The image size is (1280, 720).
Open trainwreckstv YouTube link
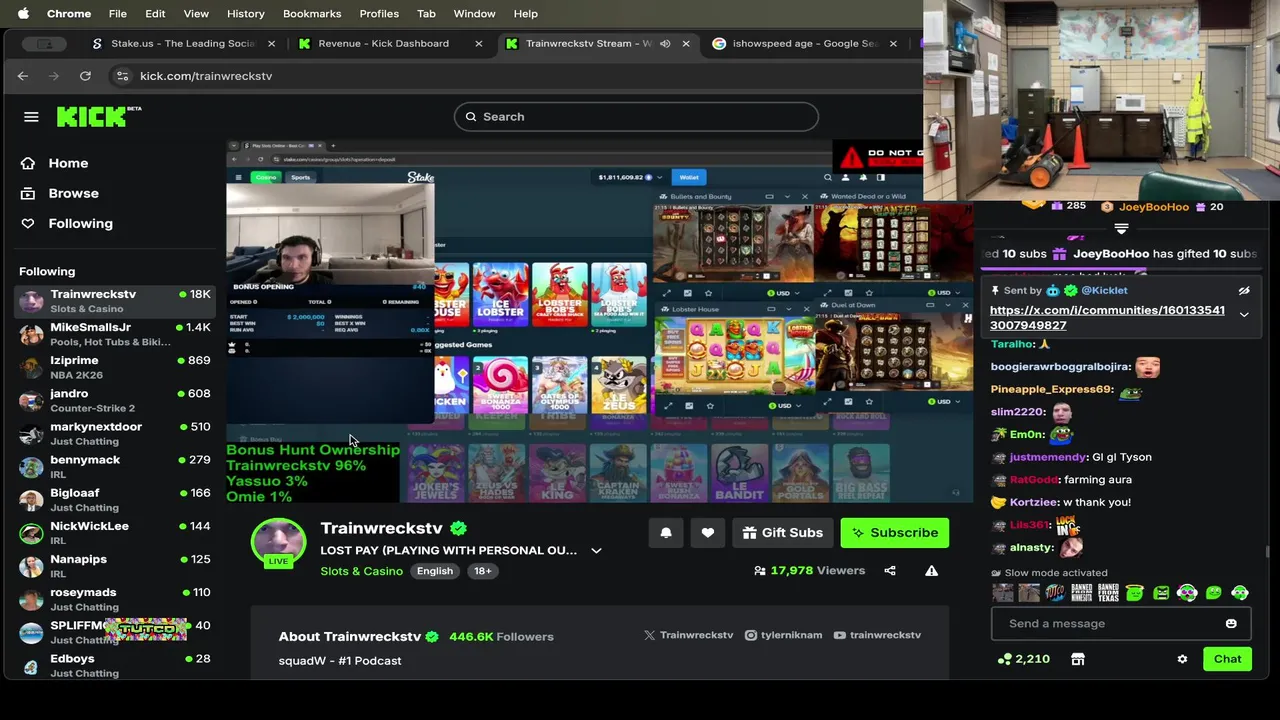(877, 635)
